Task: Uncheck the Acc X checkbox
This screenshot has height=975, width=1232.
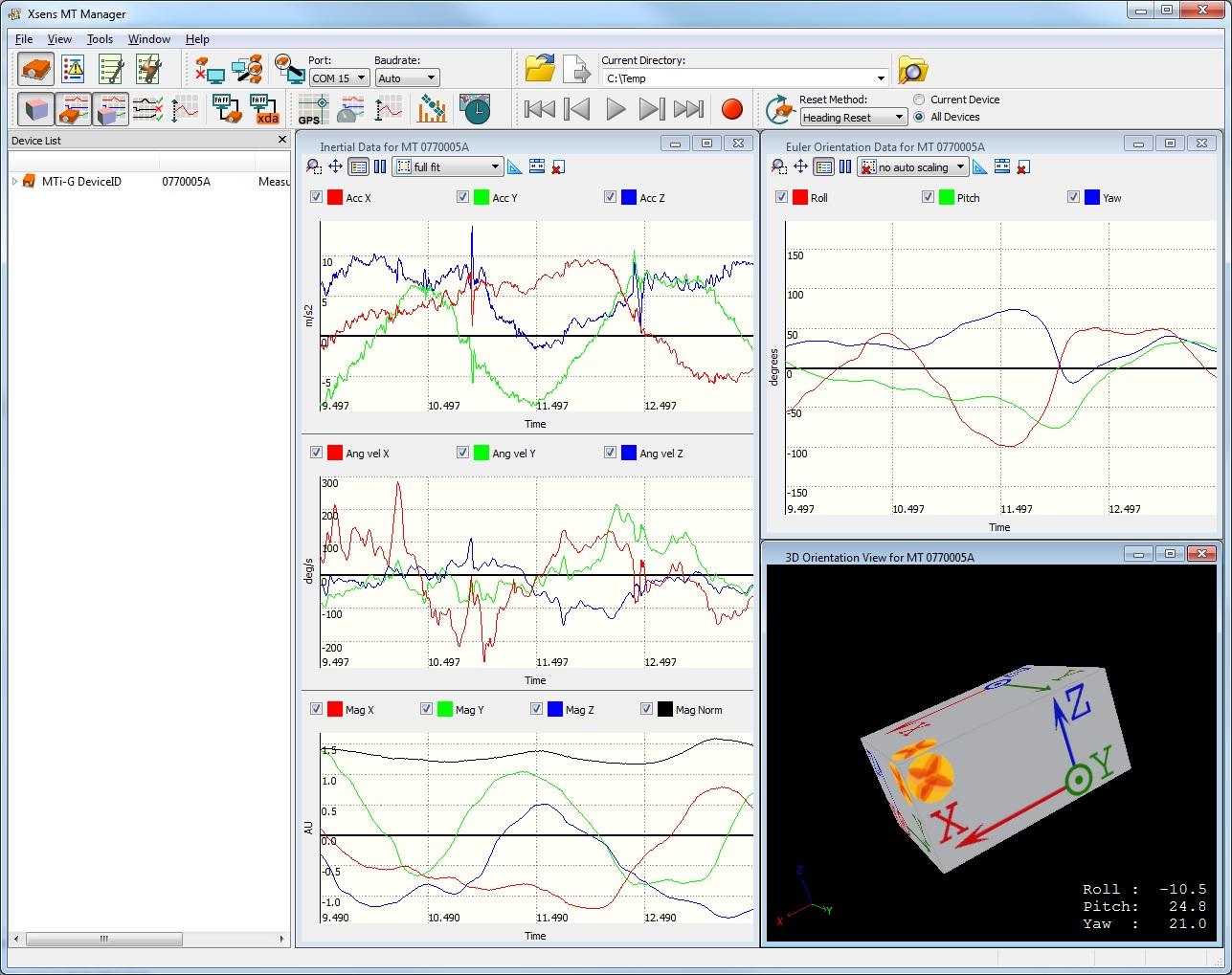Action: coord(316,197)
